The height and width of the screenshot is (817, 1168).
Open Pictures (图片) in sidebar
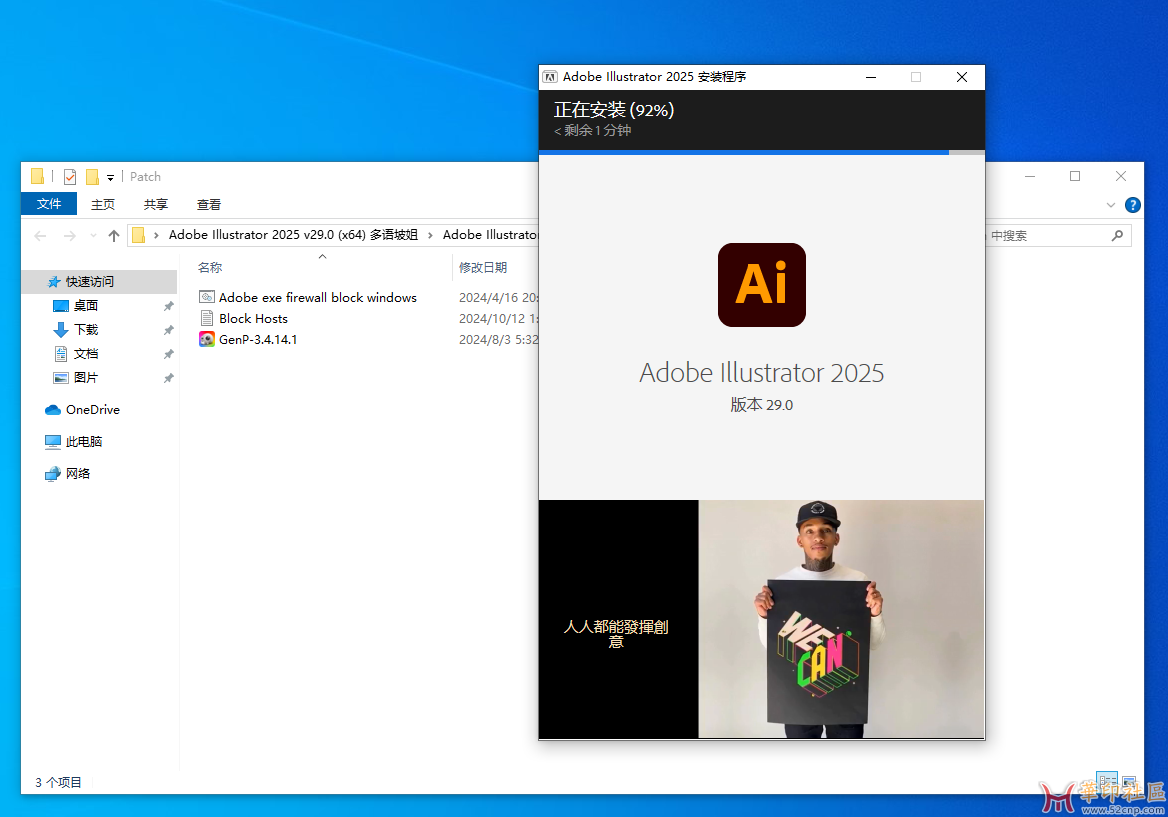point(86,377)
